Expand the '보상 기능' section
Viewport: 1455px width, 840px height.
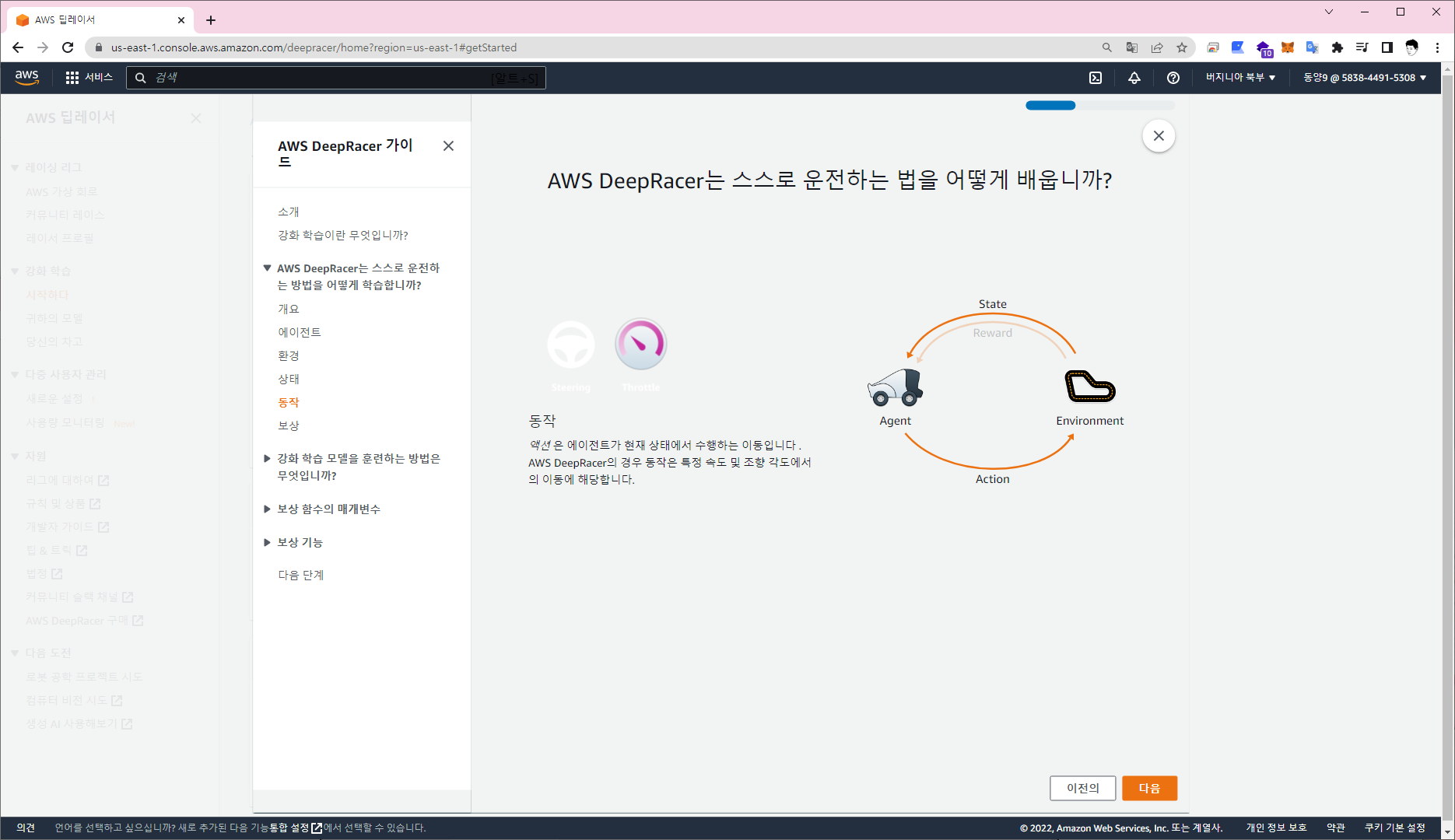click(267, 543)
